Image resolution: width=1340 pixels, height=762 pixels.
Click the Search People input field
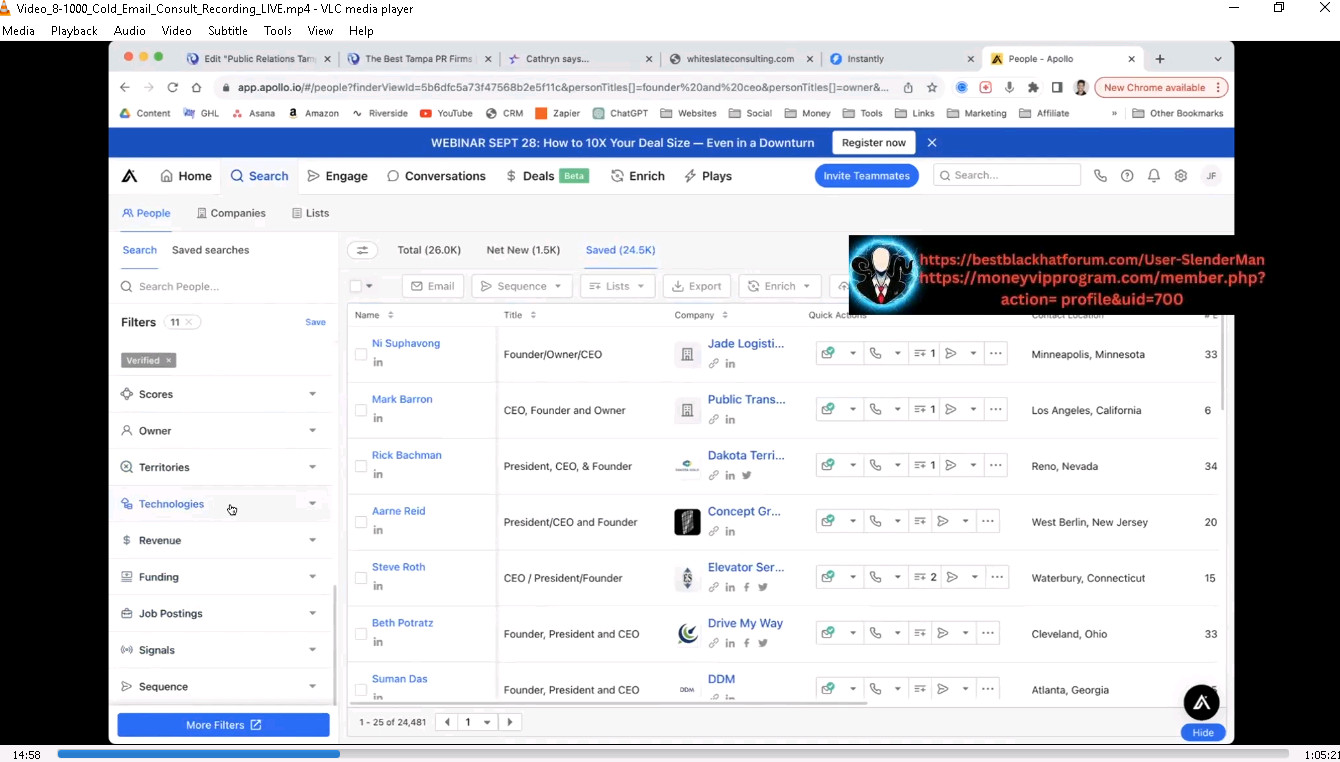point(223,286)
